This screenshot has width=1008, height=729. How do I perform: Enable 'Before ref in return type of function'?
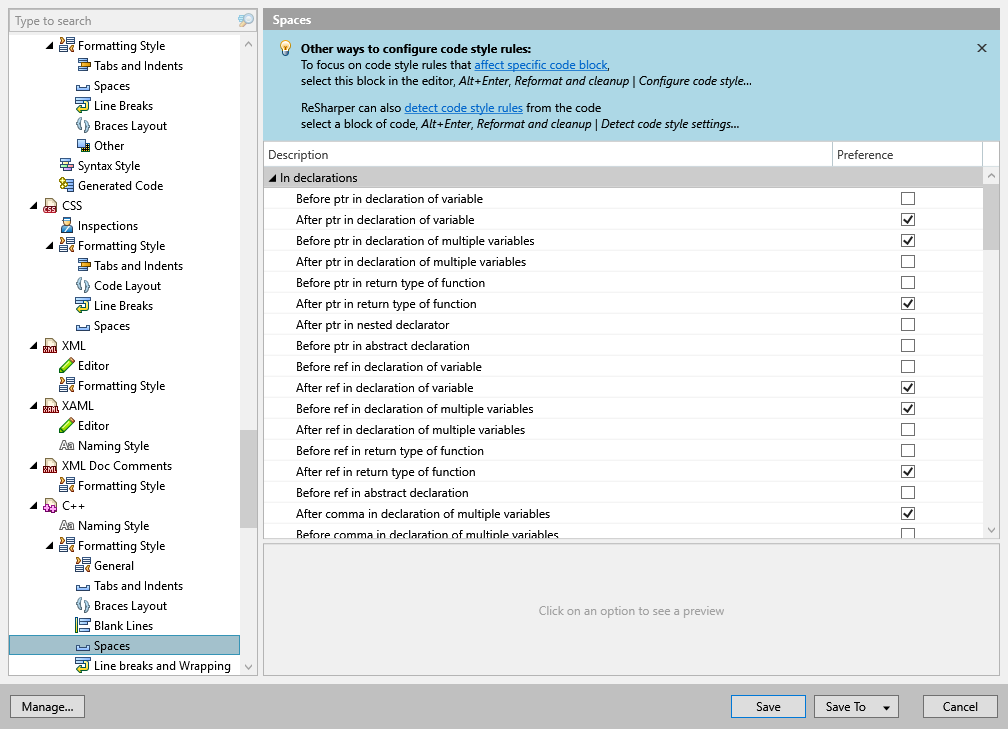[x=908, y=450]
